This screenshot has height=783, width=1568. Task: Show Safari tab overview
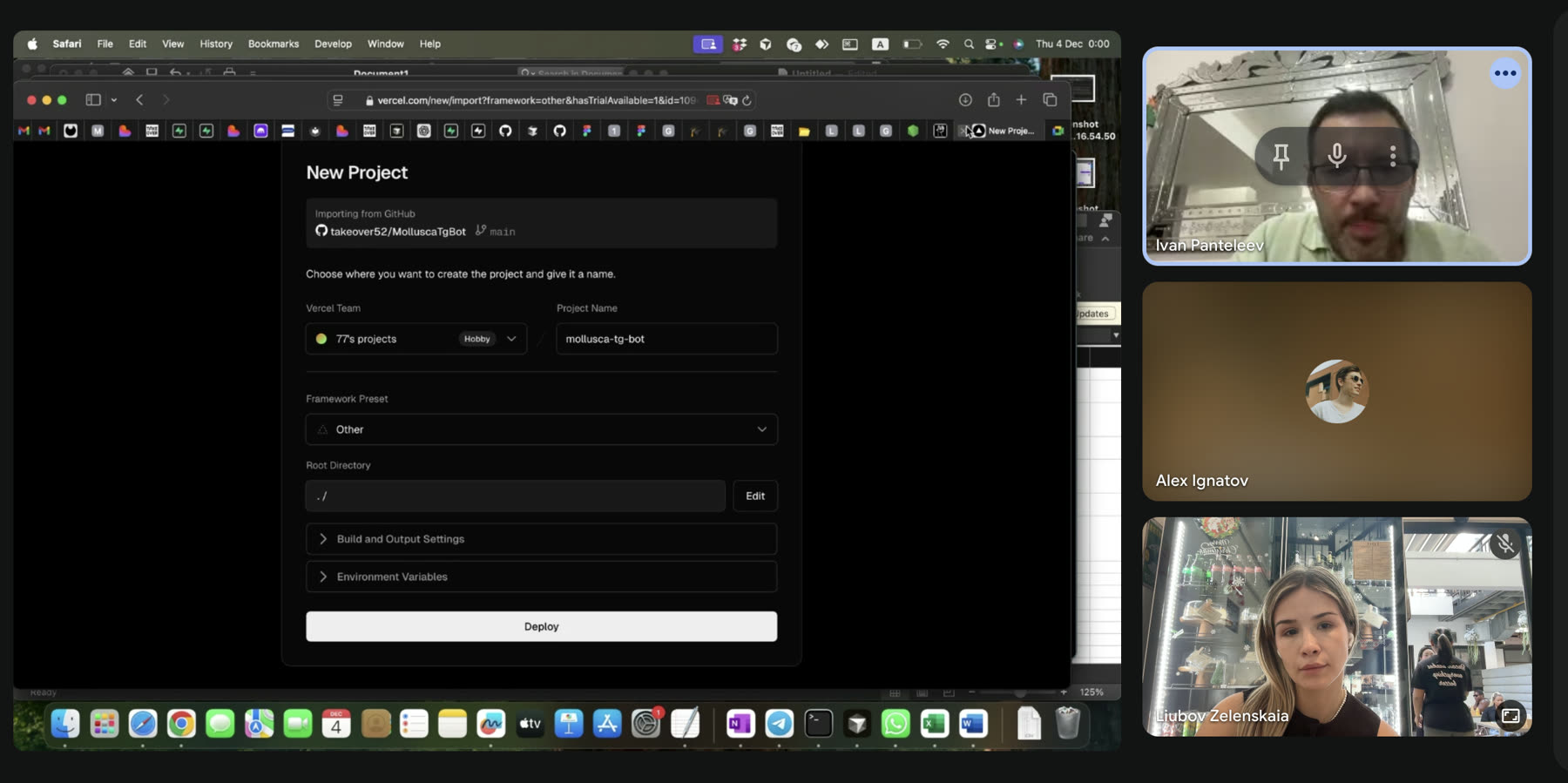tap(1050, 100)
